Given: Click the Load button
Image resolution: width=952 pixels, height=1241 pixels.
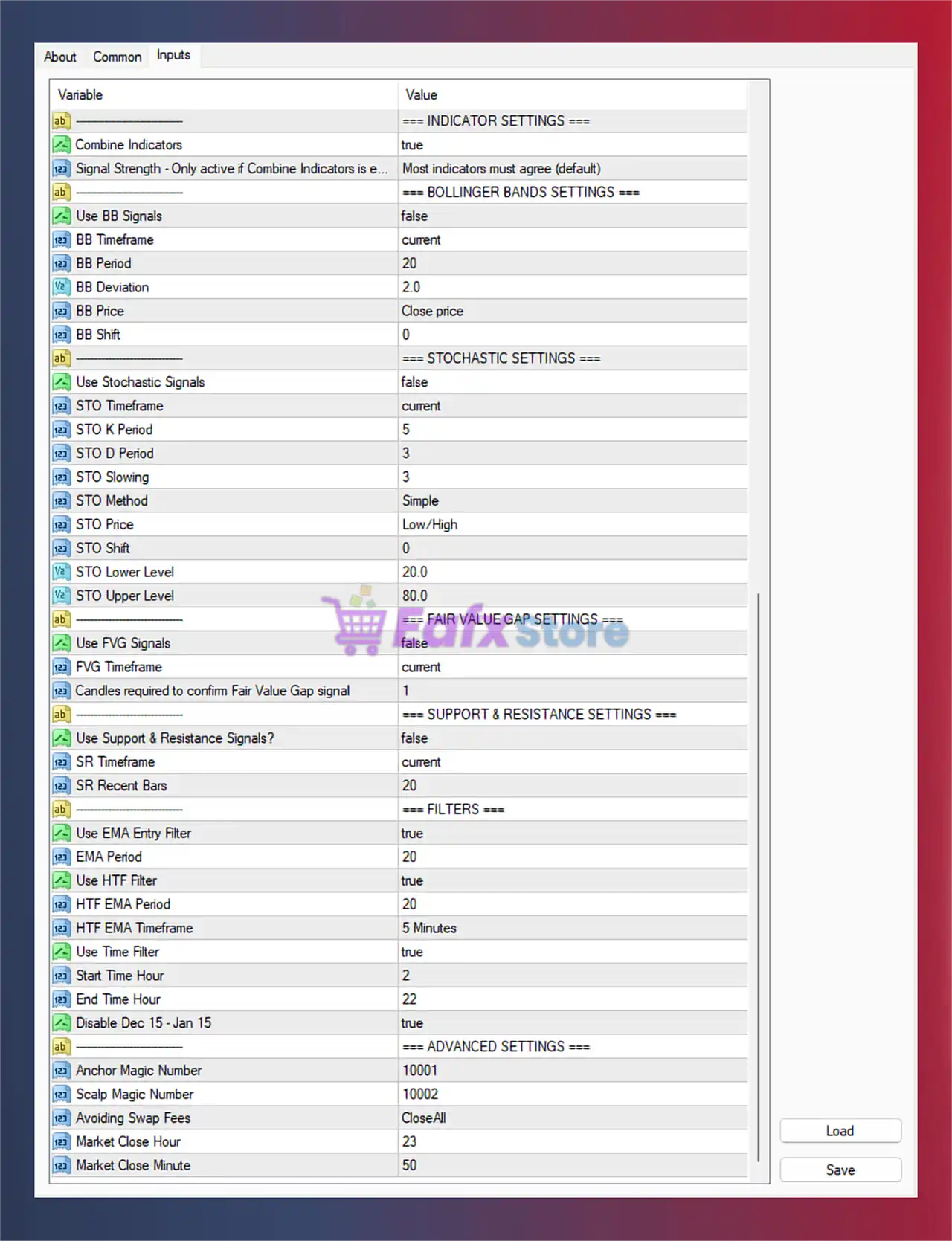Looking at the screenshot, I should pyautogui.click(x=840, y=1130).
